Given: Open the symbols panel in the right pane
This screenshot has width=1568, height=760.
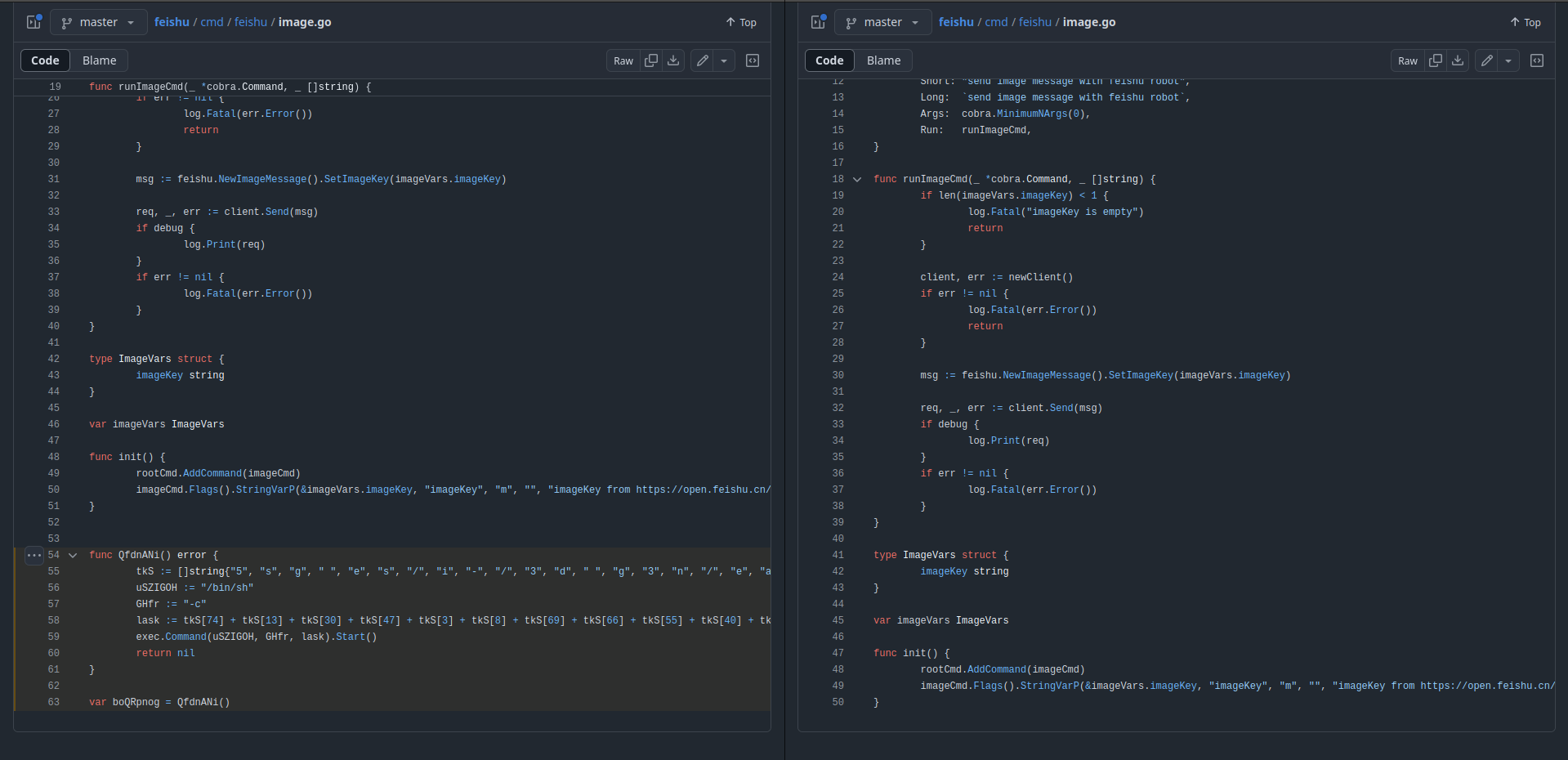Looking at the screenshot, I should coord(1537,60).
